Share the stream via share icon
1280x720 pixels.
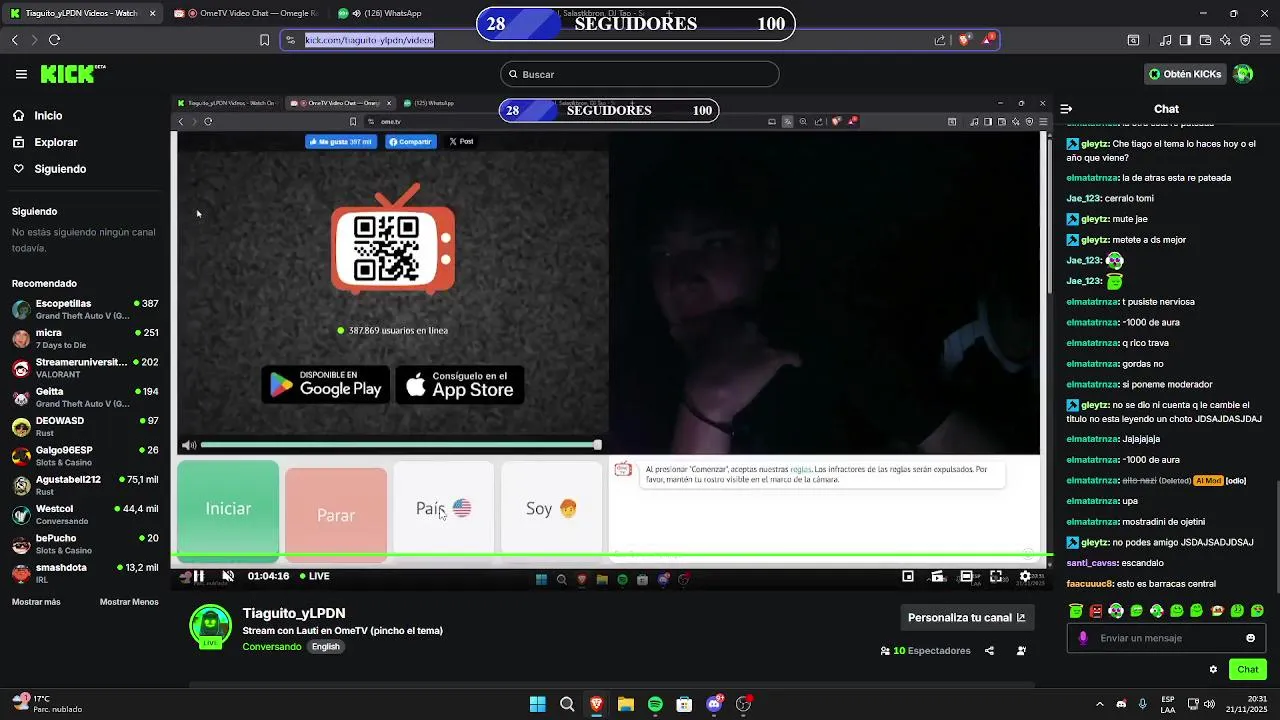tap(989, 651)
